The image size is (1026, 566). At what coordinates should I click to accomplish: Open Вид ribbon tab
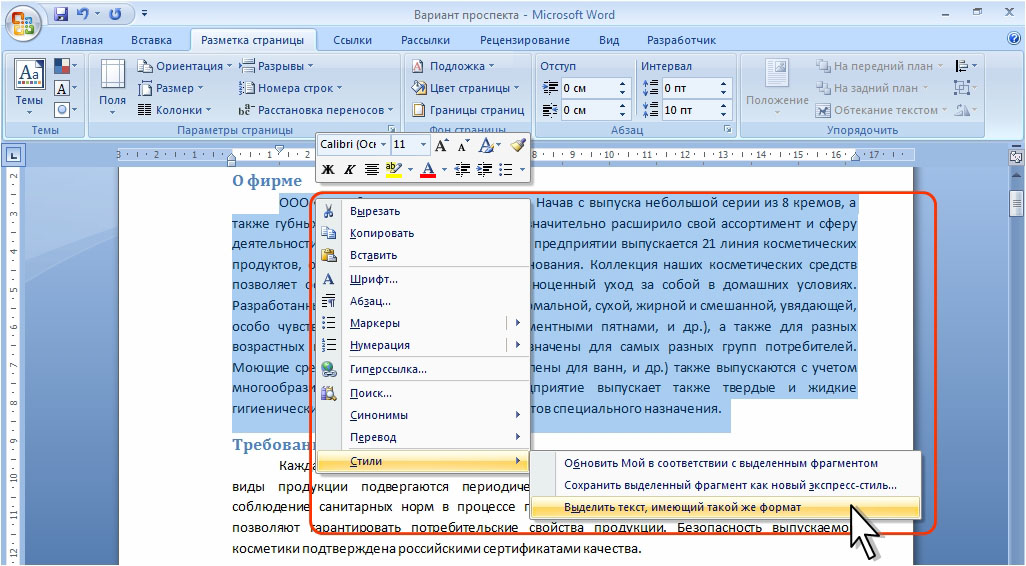tap(609, 40)
